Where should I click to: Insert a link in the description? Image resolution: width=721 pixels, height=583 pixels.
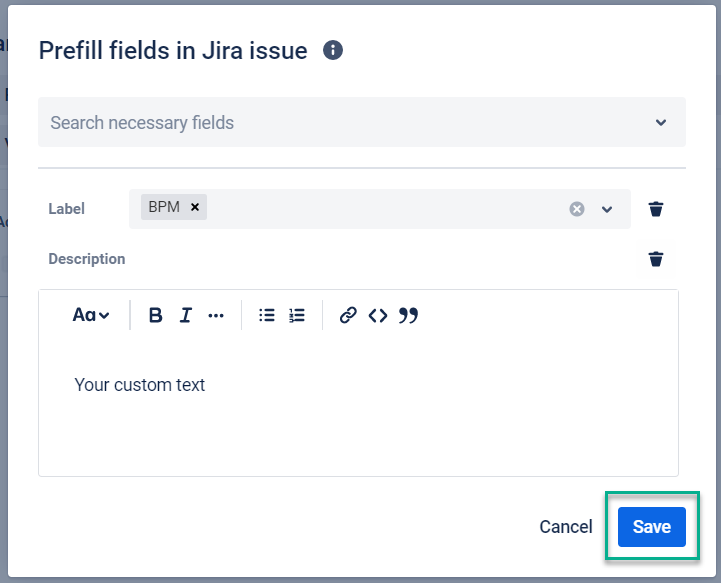[x=348, y=316]
